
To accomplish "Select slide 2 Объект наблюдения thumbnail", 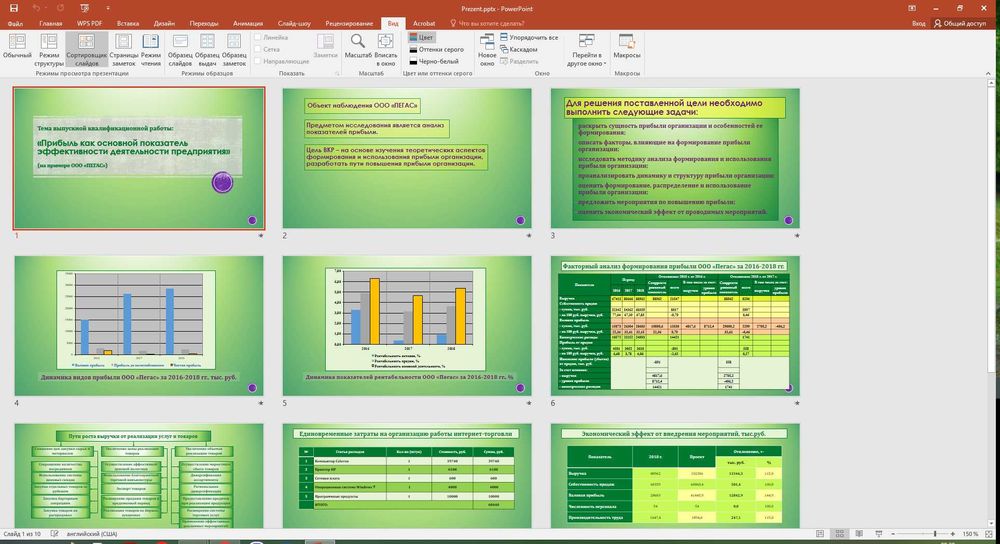I will pyautogui.click(x=407, y=158).
